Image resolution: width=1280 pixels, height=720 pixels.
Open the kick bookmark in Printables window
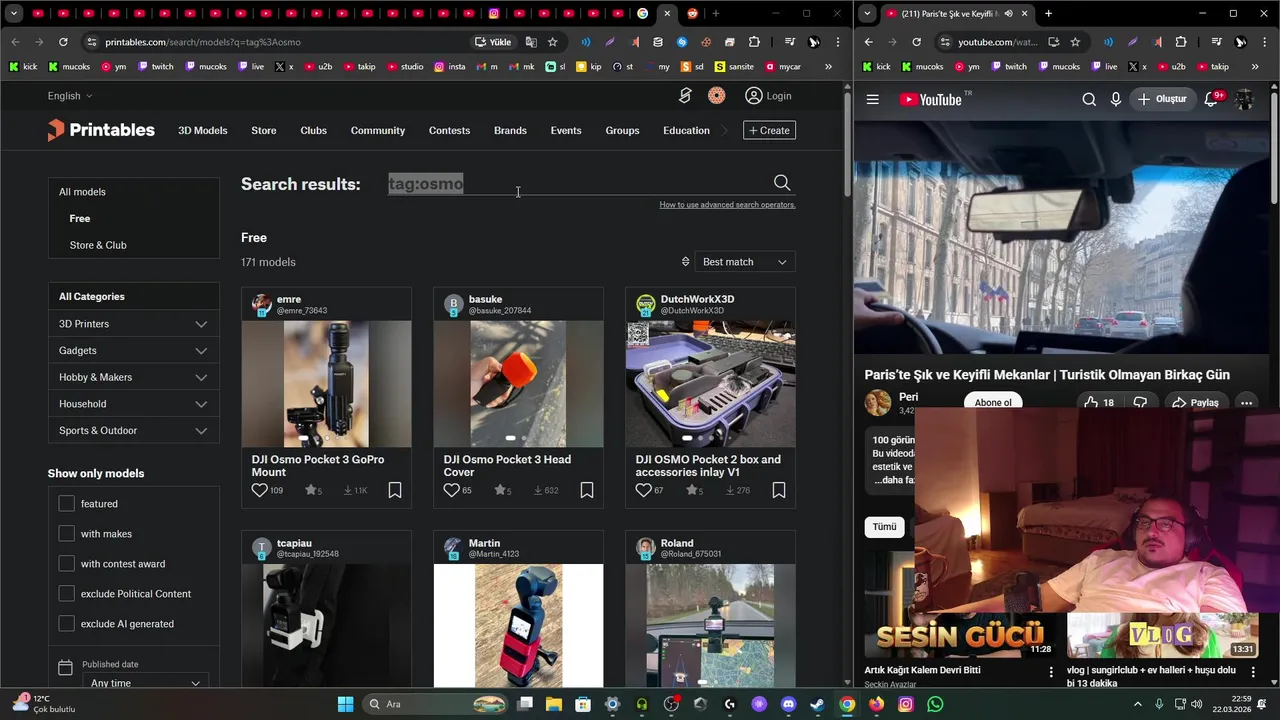(22, 66)
